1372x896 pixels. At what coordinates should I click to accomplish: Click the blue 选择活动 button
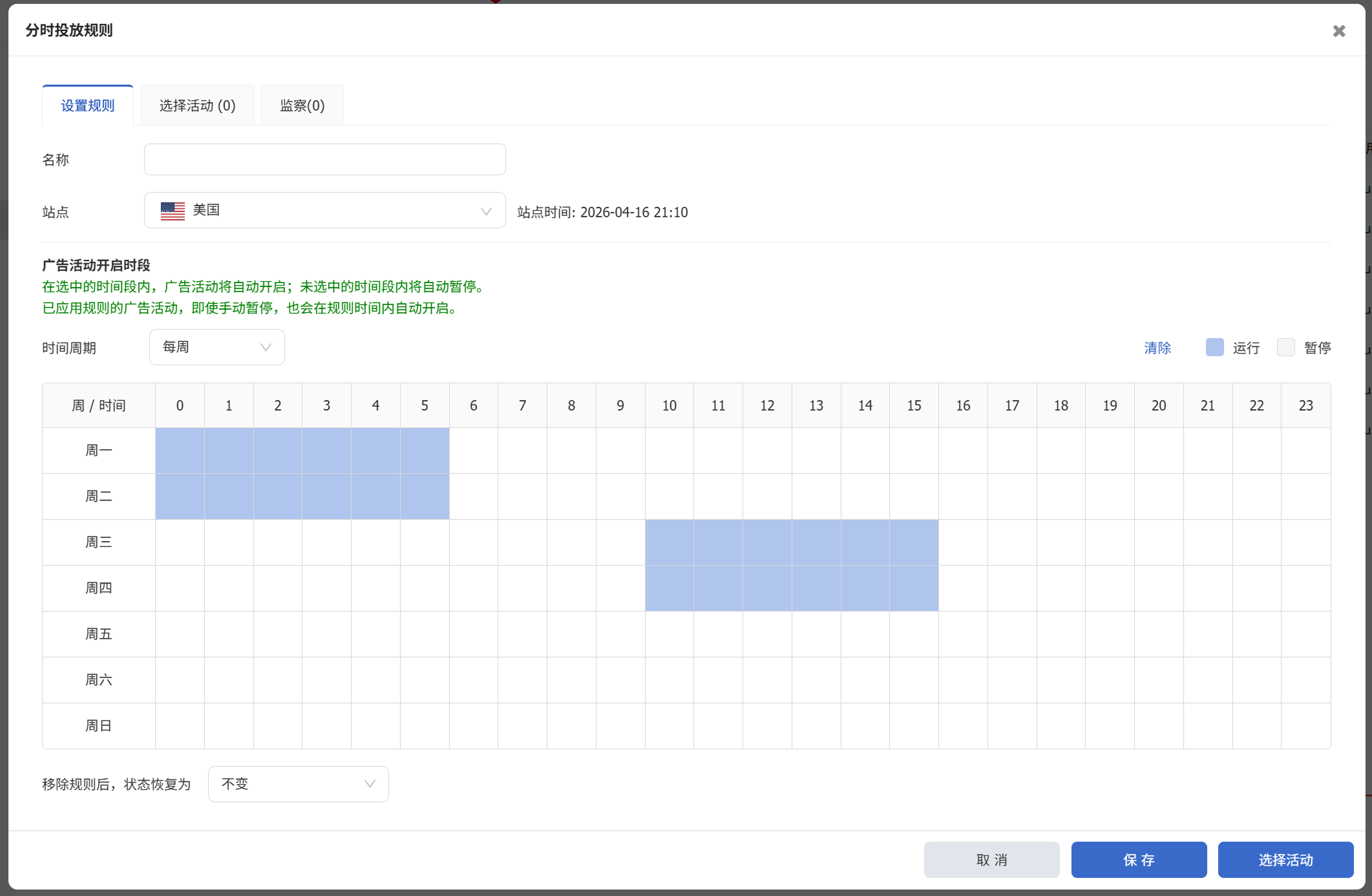click(x=1285, y=860)
